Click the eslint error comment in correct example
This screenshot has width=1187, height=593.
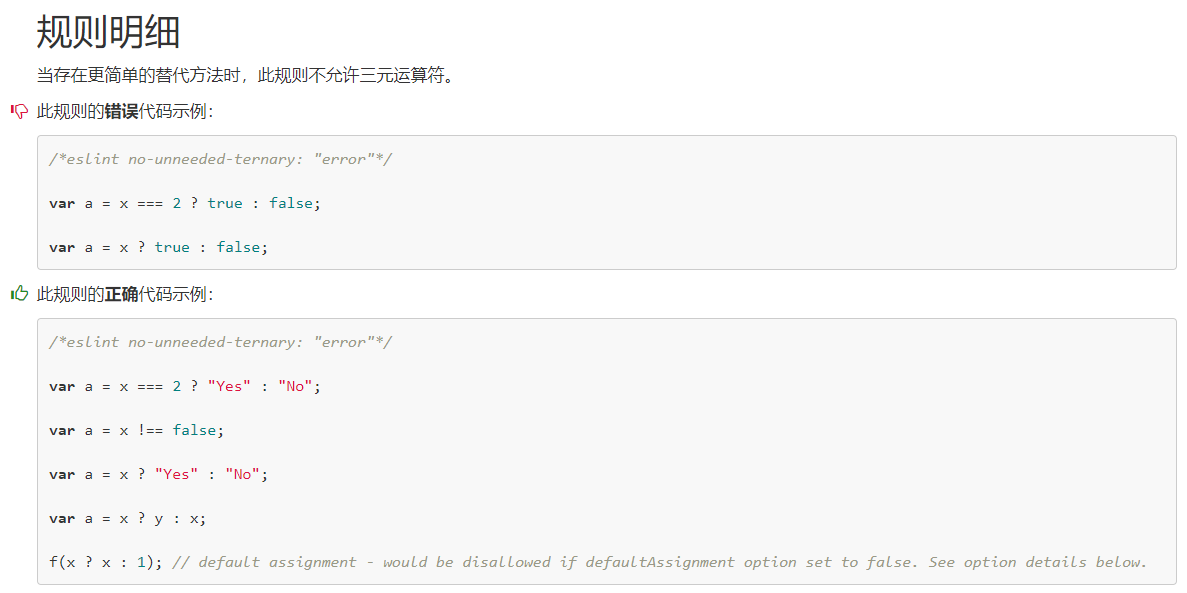point(220,341)
